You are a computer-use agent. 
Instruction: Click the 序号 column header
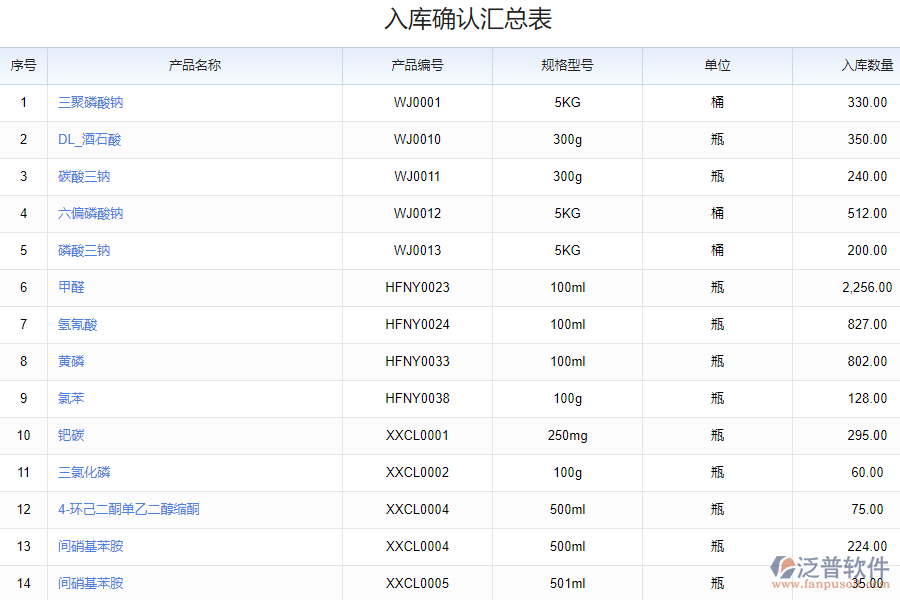point(24,66)
